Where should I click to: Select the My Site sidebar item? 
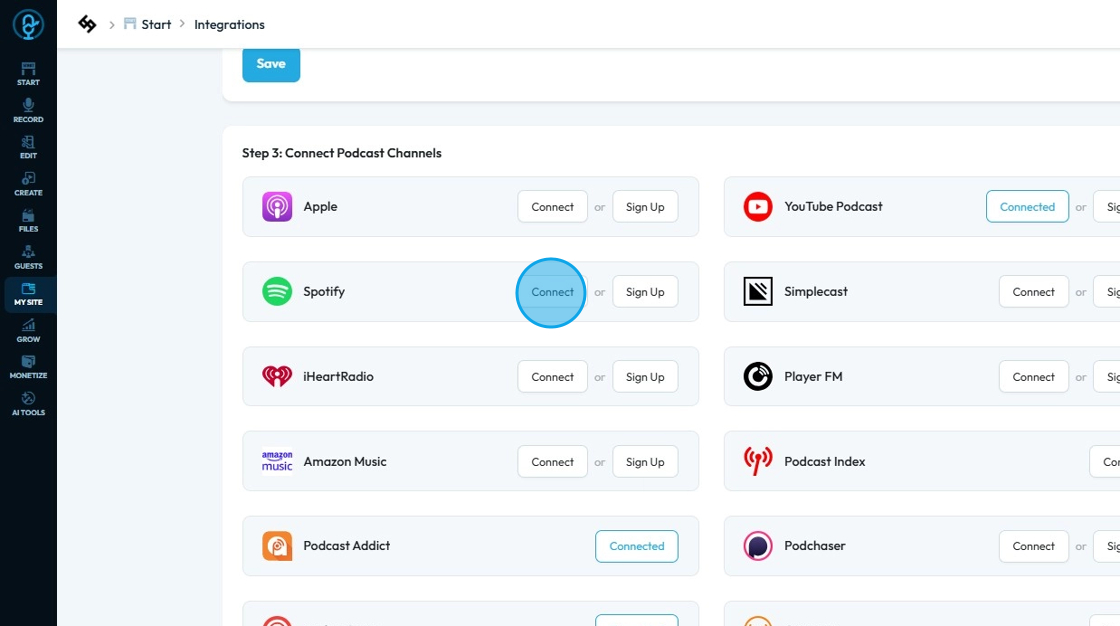pos(28,294)
